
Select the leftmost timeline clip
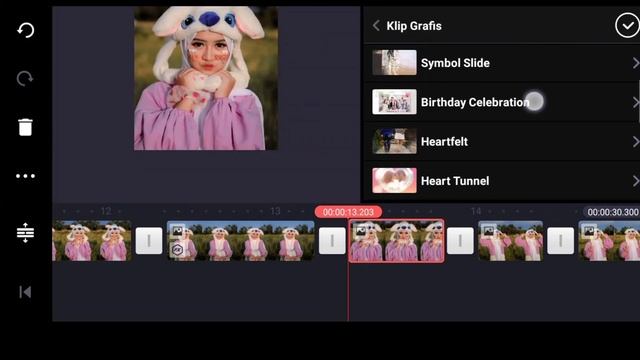(x=92, y=241)
